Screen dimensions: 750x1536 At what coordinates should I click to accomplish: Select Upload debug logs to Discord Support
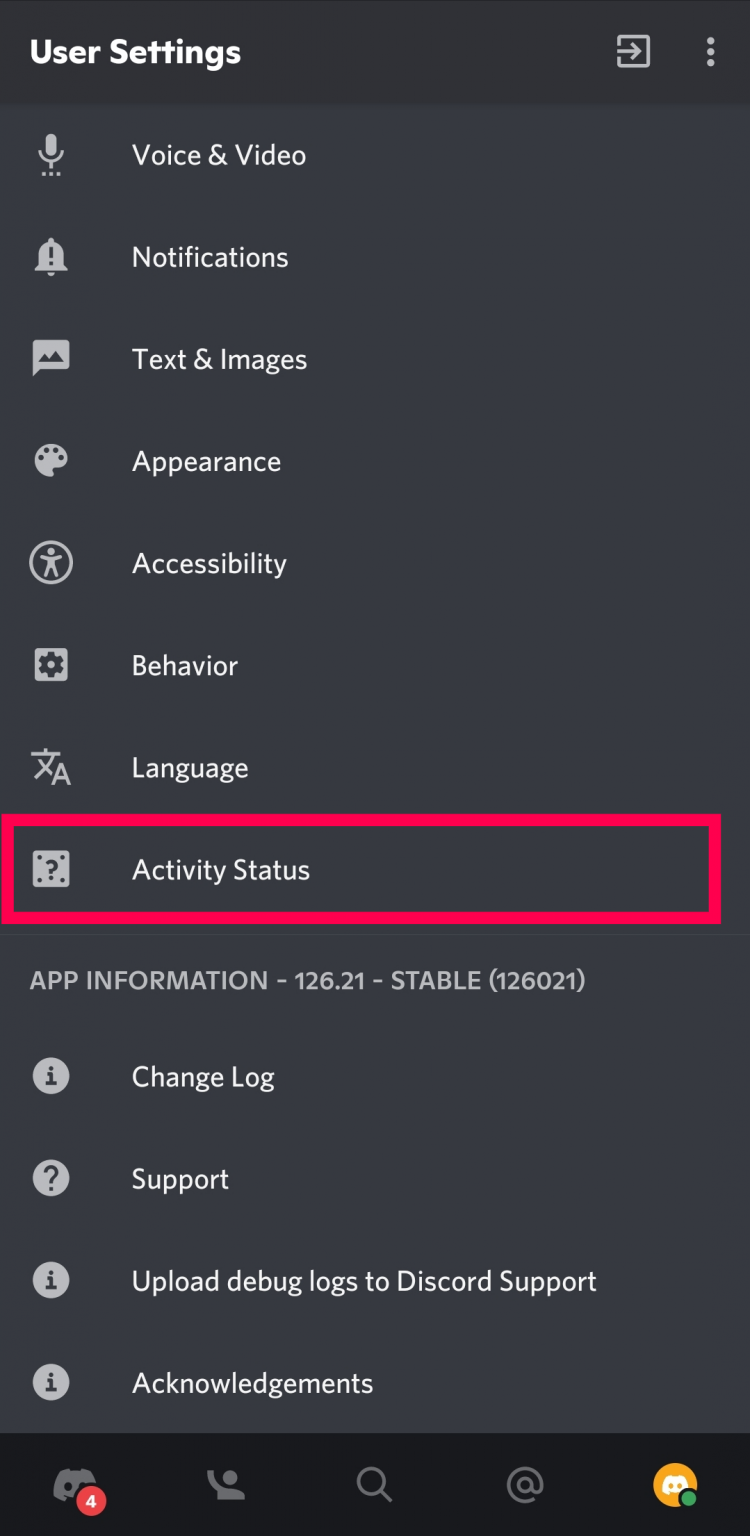364,1280
